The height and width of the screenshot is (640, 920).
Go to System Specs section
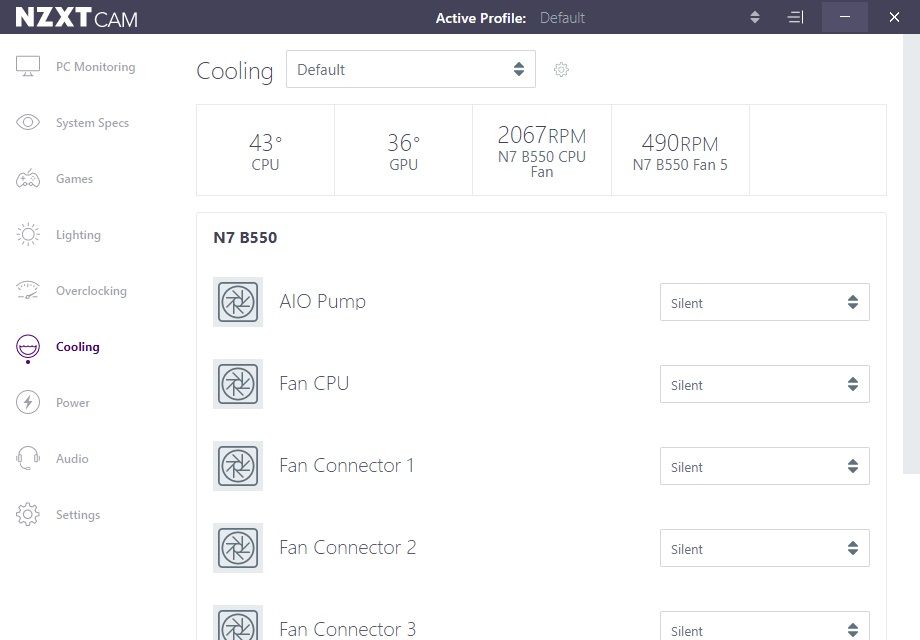pos(92,123)
